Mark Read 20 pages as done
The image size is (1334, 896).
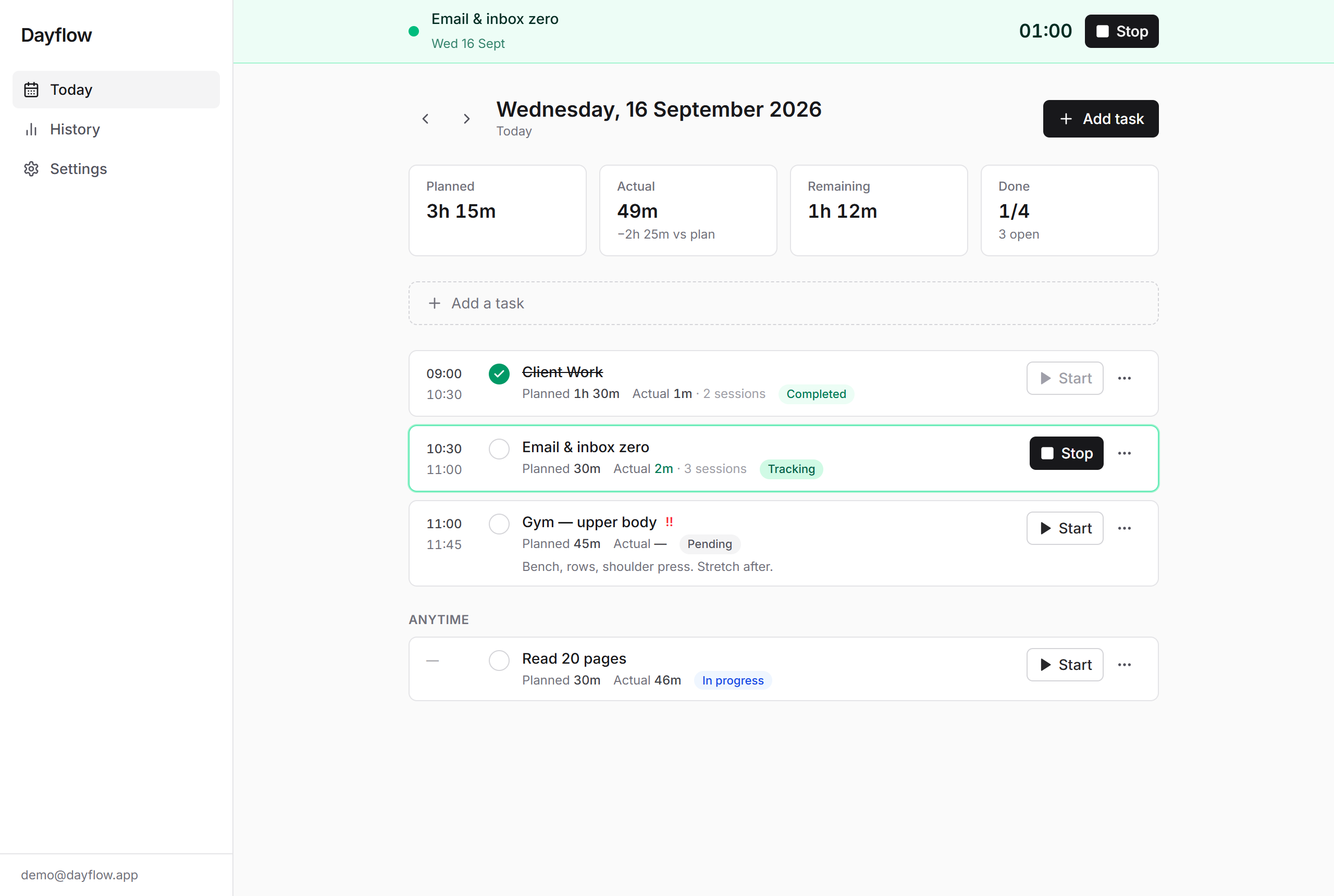pyautogui.click(x=499, y=661)
